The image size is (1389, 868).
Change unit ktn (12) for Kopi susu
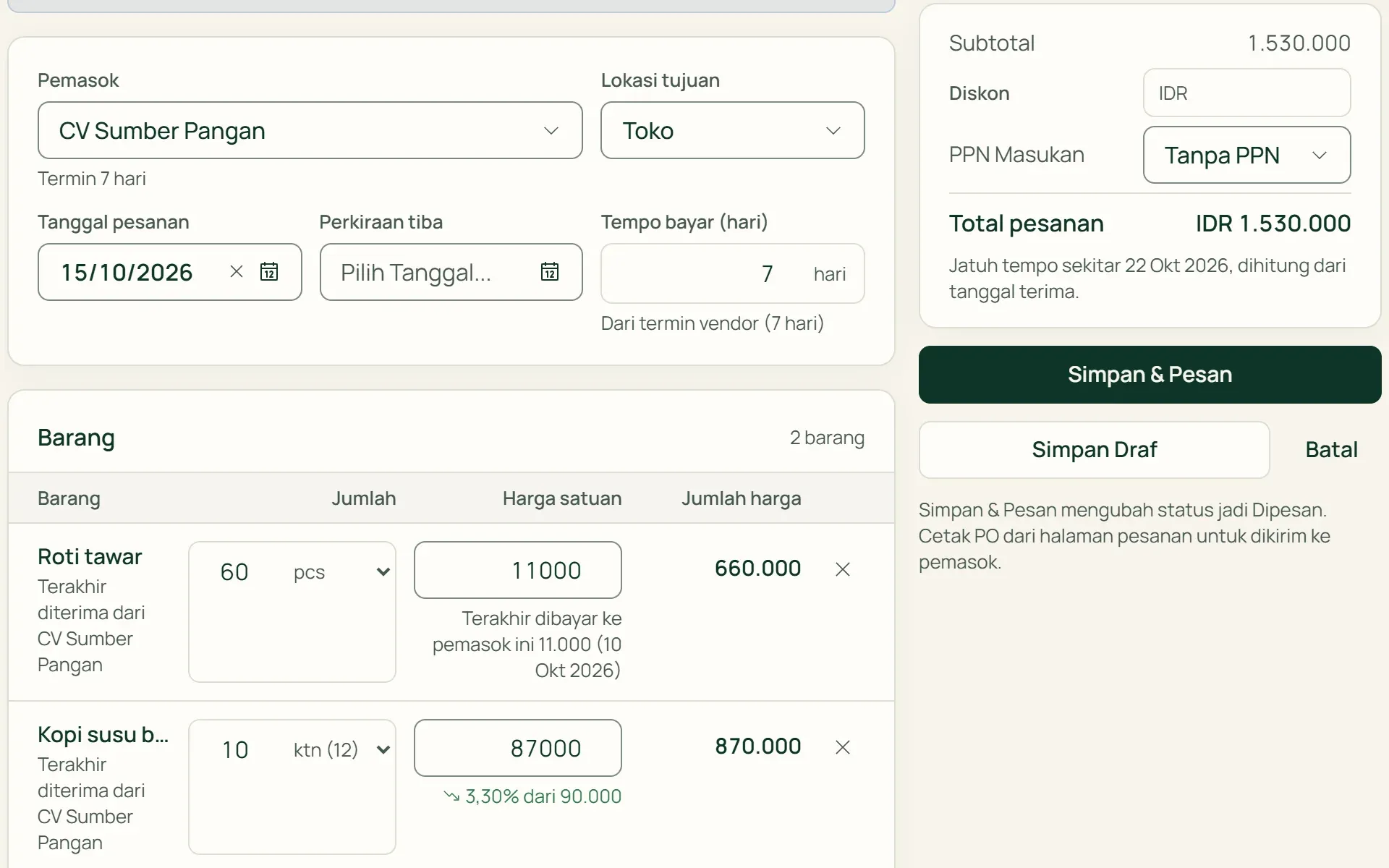[341, 750]
